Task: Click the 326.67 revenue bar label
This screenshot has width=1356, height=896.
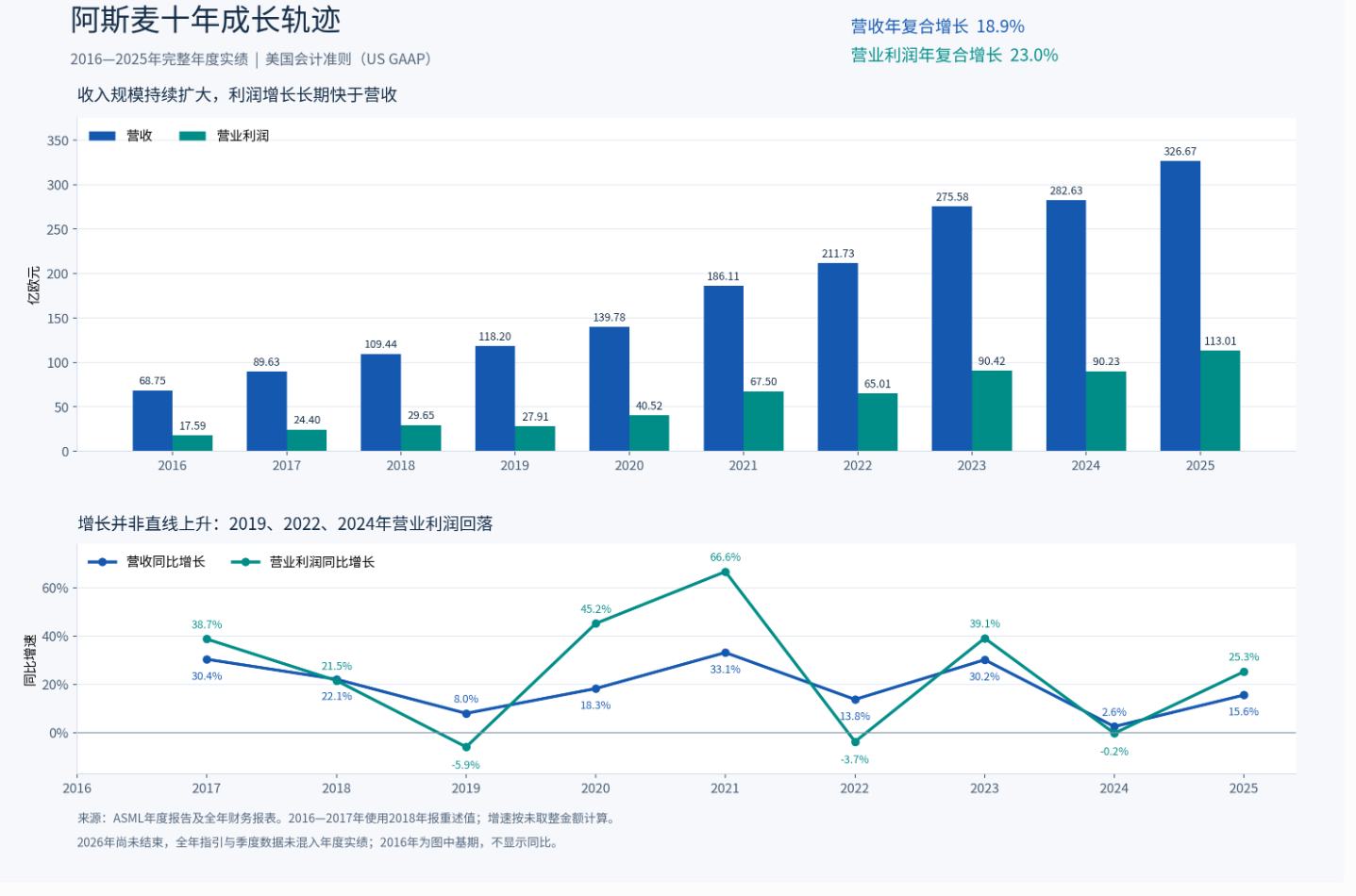Action: tap(1180, 152)
